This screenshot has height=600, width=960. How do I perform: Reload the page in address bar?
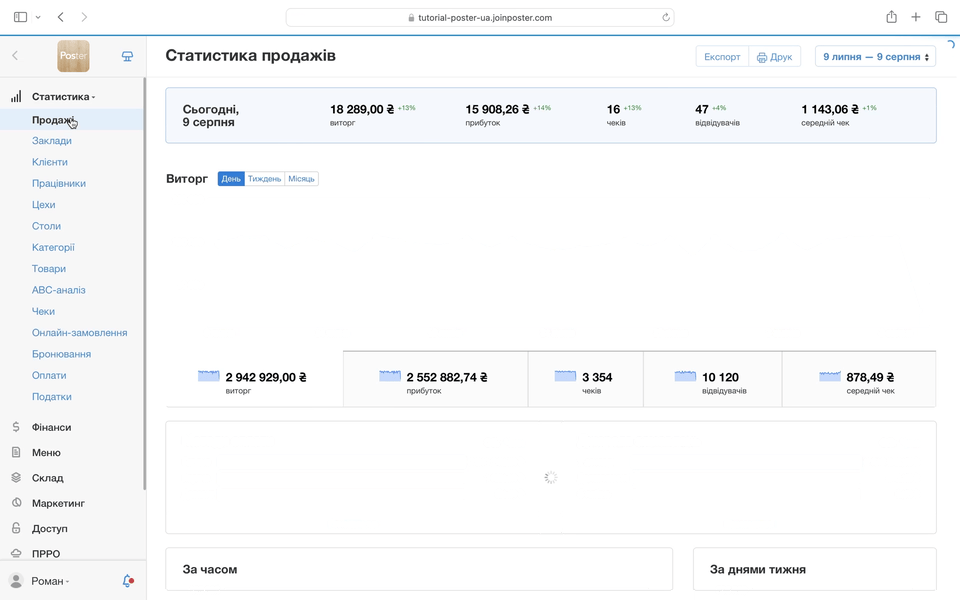[x=666, y=17]
